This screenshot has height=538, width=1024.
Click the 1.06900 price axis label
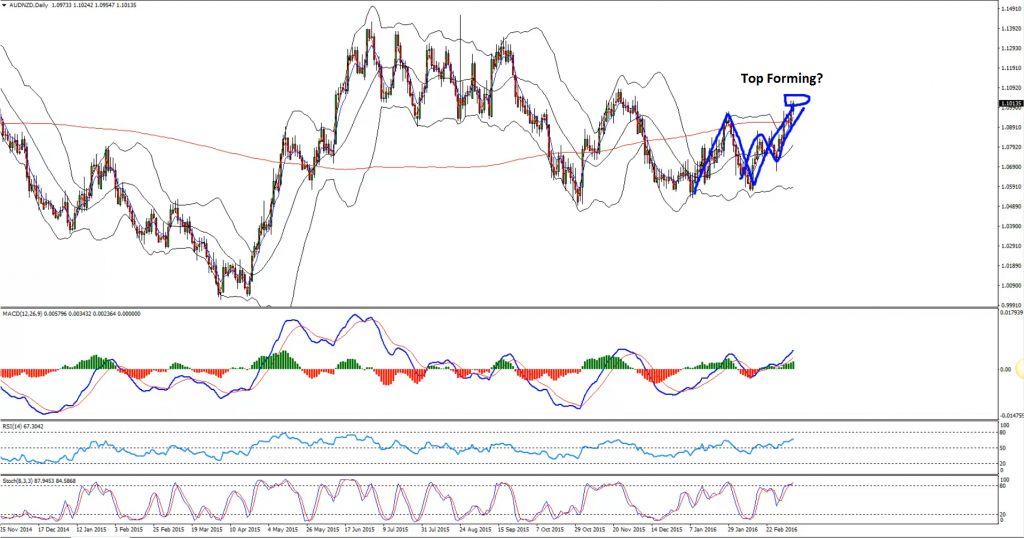[x=1012, y=167]
